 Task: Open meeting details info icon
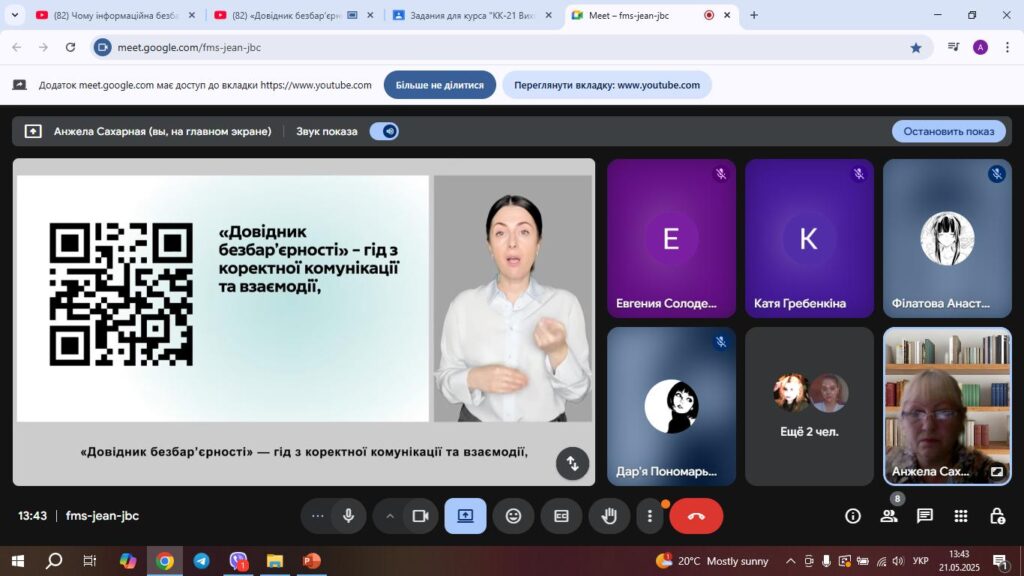pyautogui.click(x=853, y=516)
